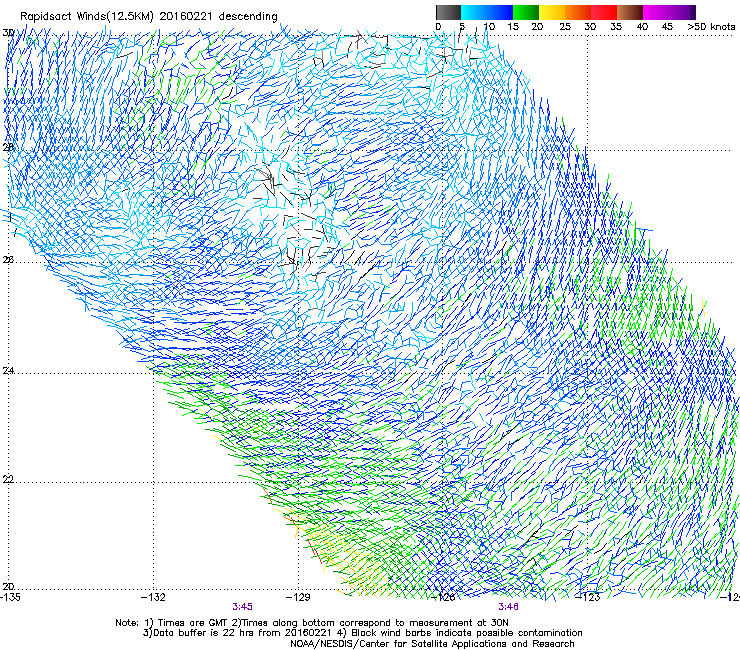Click the '25' legend tick label
This screenshot has width=740, height=650.
565,27
